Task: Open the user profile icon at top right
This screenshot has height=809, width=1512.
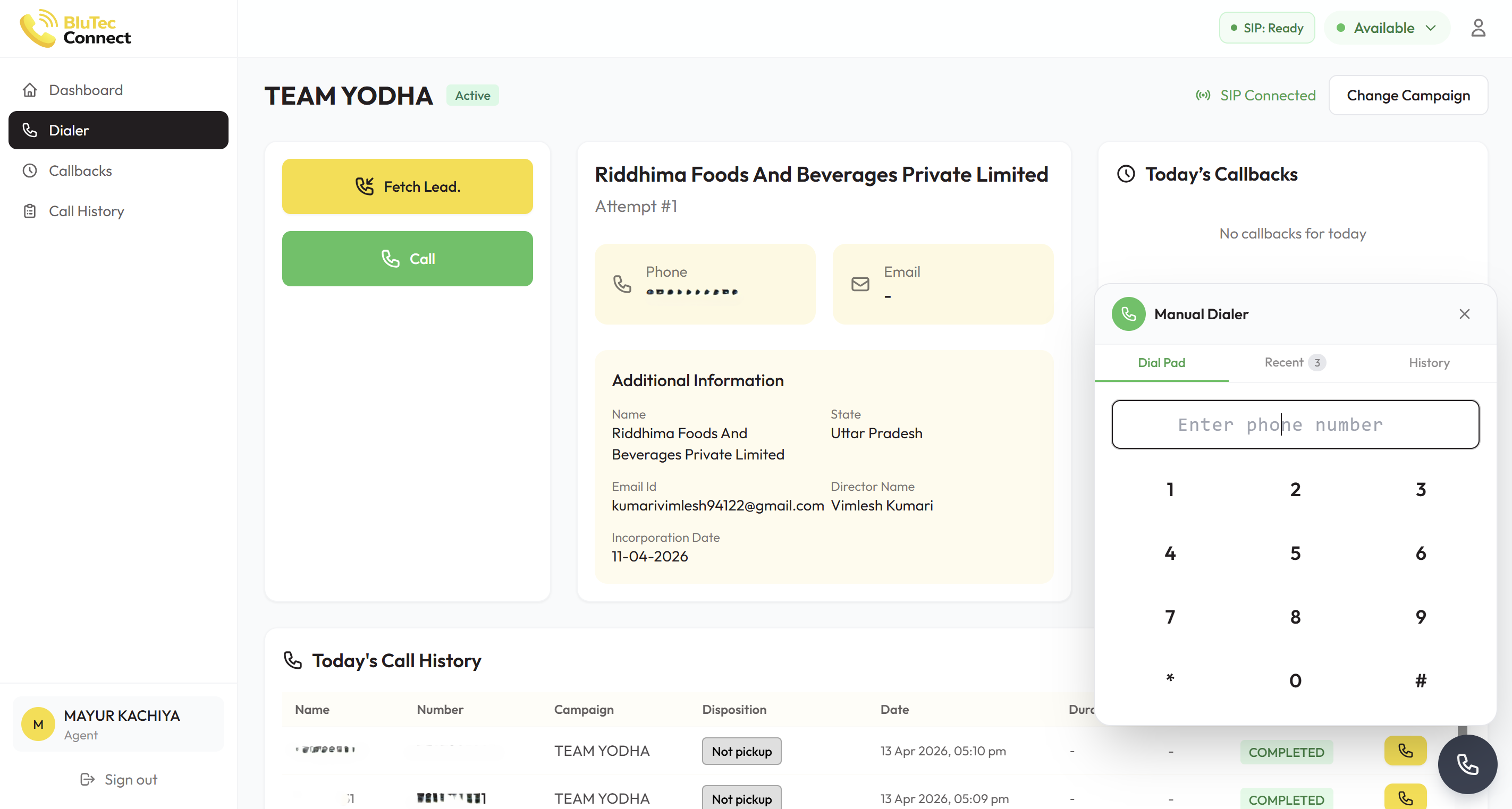Action: (1477, 28)
